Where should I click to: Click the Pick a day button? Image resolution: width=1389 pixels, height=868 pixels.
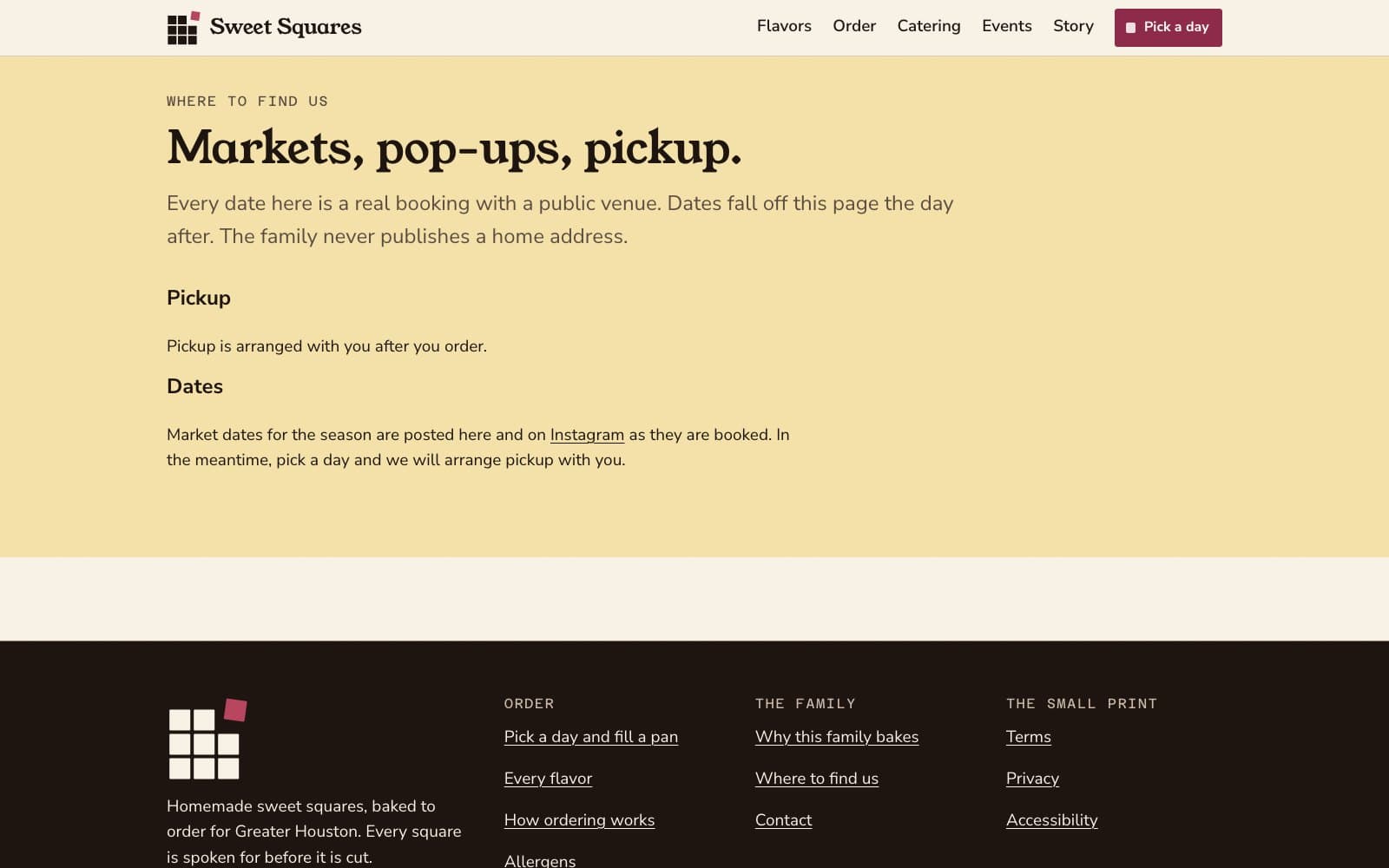1168,28
